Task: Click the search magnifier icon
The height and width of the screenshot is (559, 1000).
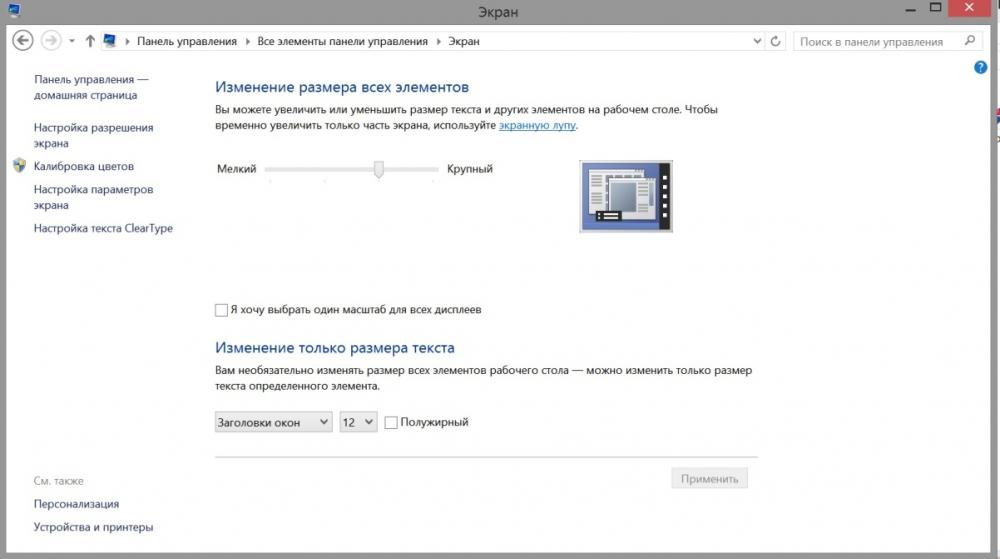Action: coord(970,41)
